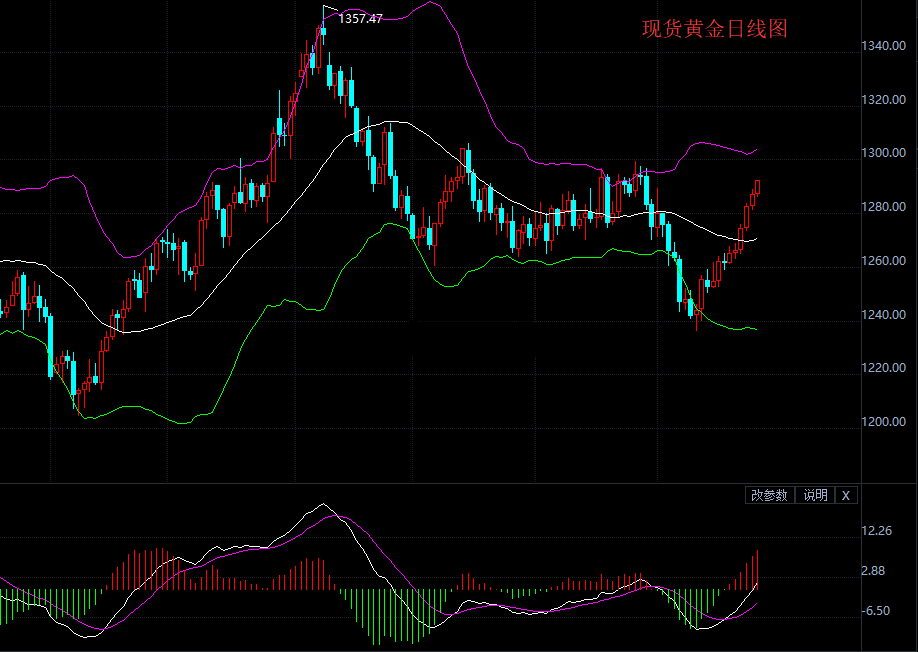918x652 pixels.
Task: Select the 1320.00 price axis label
Action: click(x=886, y=100)
